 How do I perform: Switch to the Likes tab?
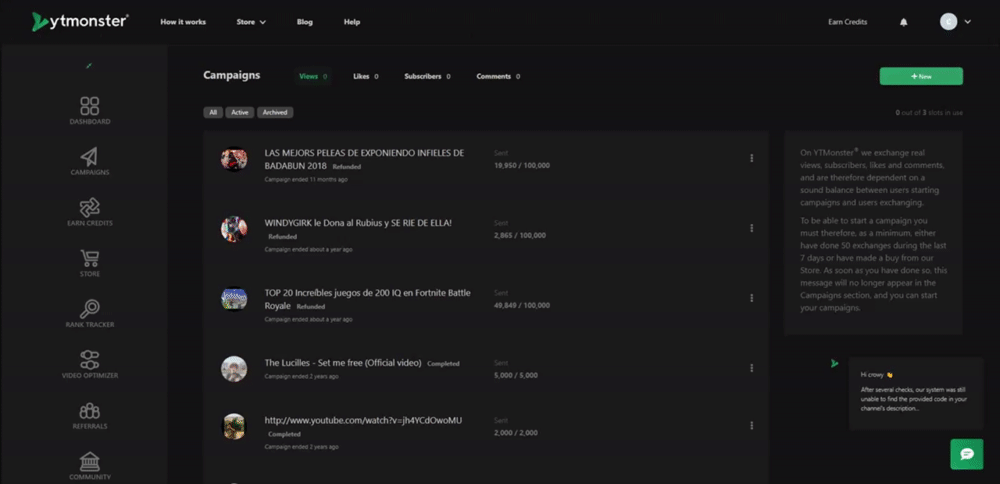365,76
